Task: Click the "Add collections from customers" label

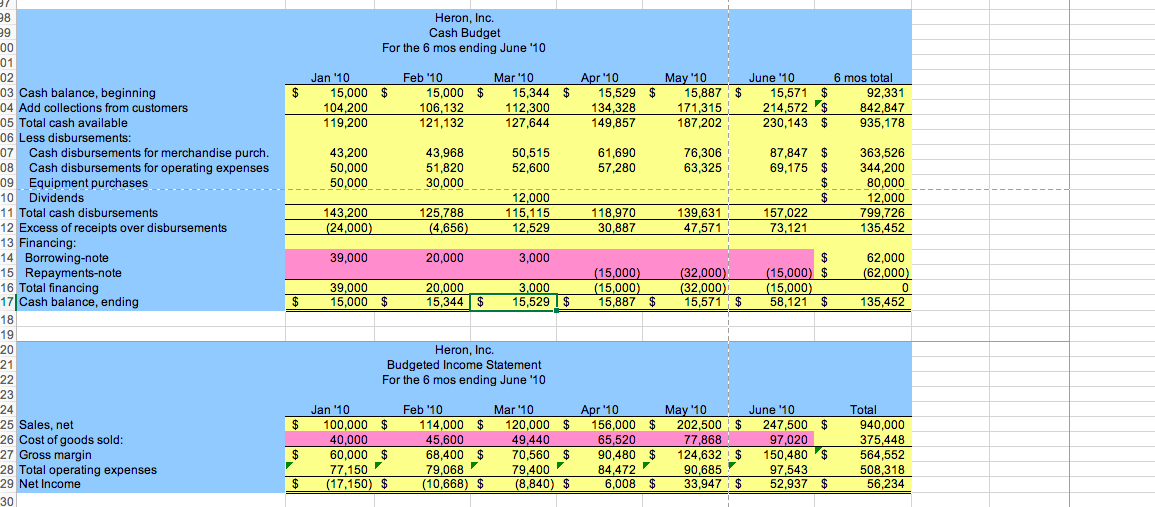Action: pos(103,108)
